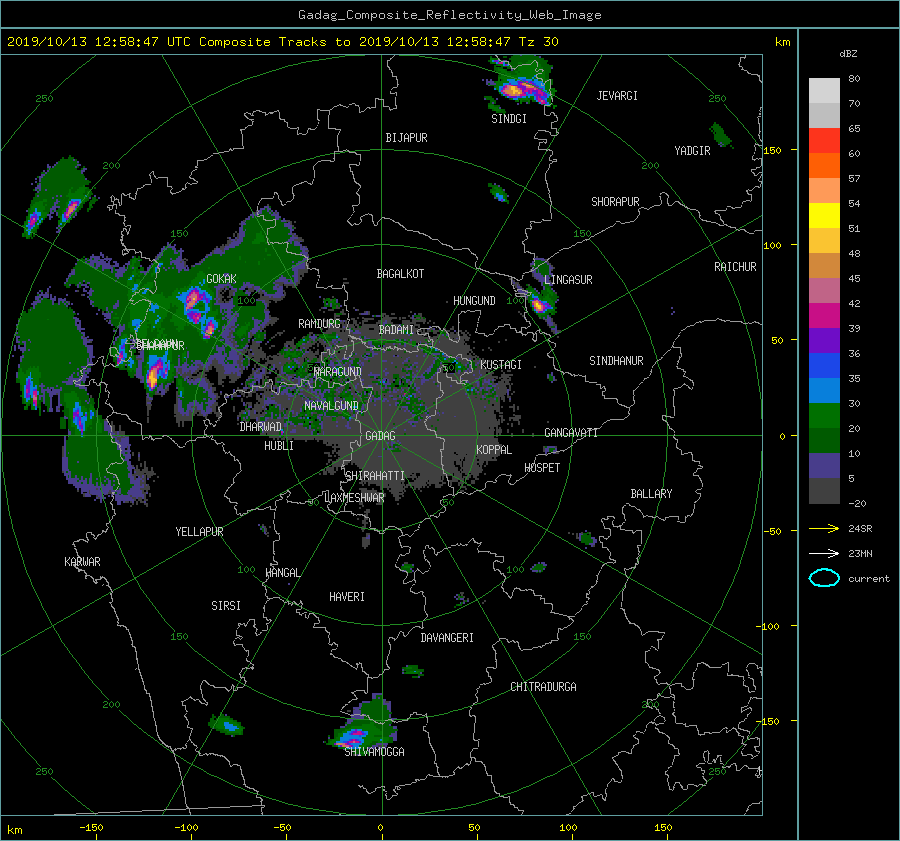The image size is (900, 841).
Task: Click the YELLAPUR city label
Action: (x=199, y=532)
